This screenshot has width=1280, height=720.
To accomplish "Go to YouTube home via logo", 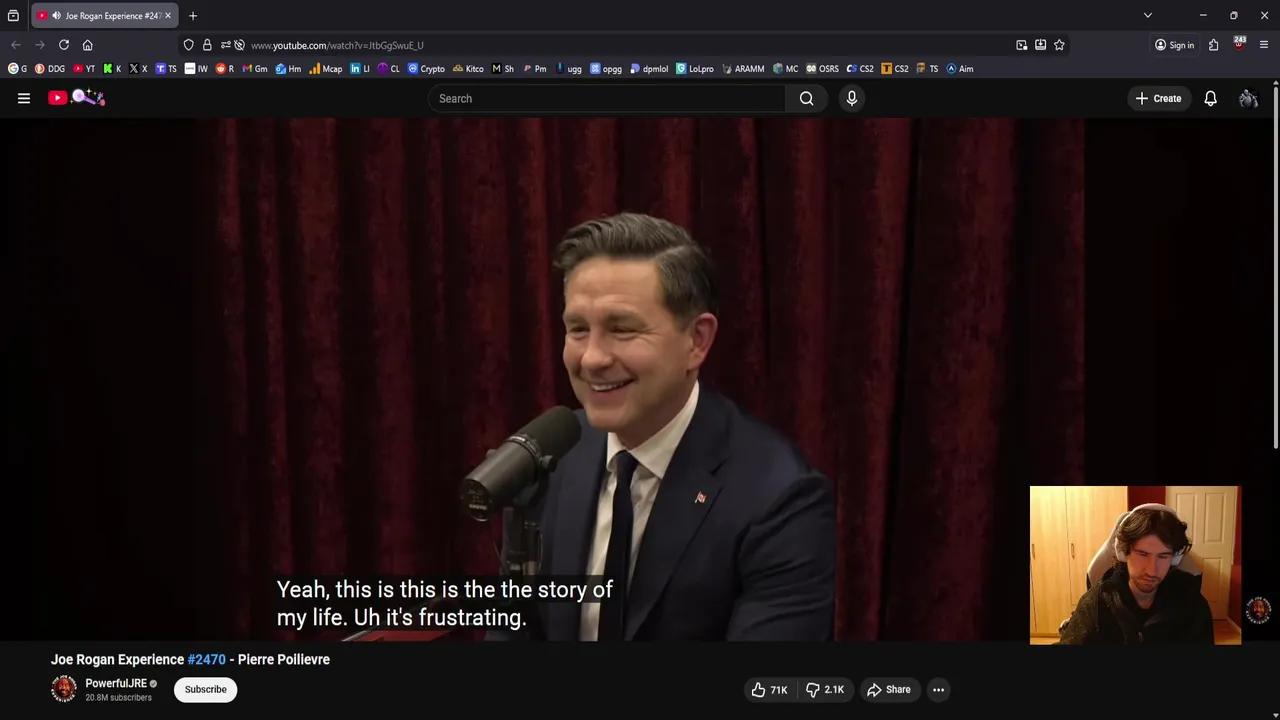I will (76, 97).
